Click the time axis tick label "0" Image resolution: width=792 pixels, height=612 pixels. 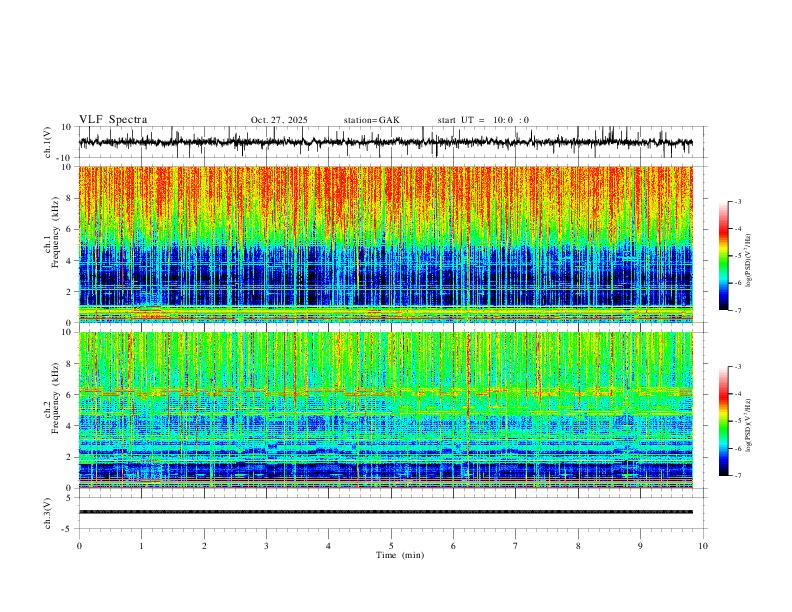click(79, 546)
